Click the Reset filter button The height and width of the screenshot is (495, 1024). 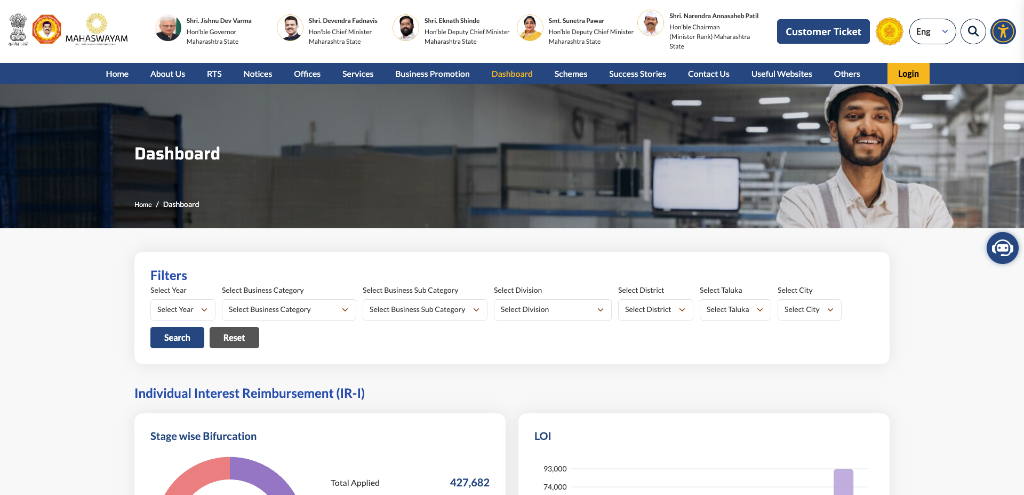234,338
